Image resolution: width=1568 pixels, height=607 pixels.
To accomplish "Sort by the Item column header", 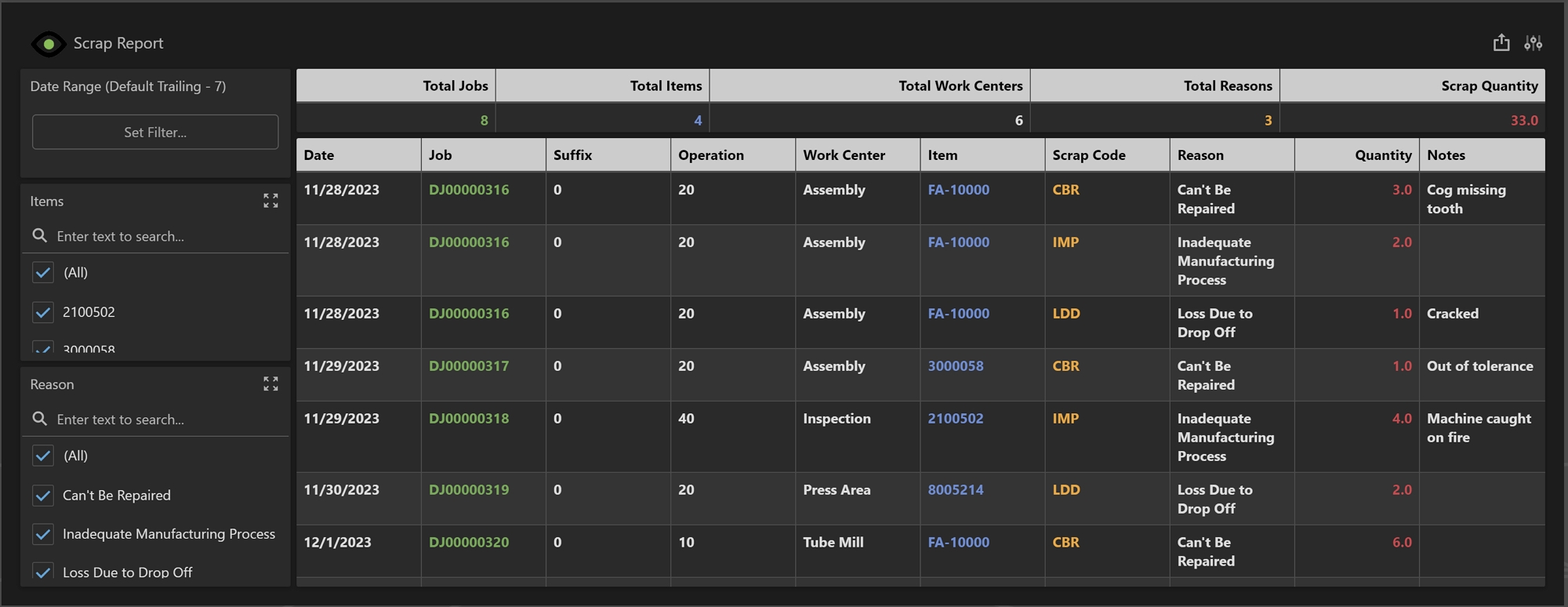I will point(982,155).
